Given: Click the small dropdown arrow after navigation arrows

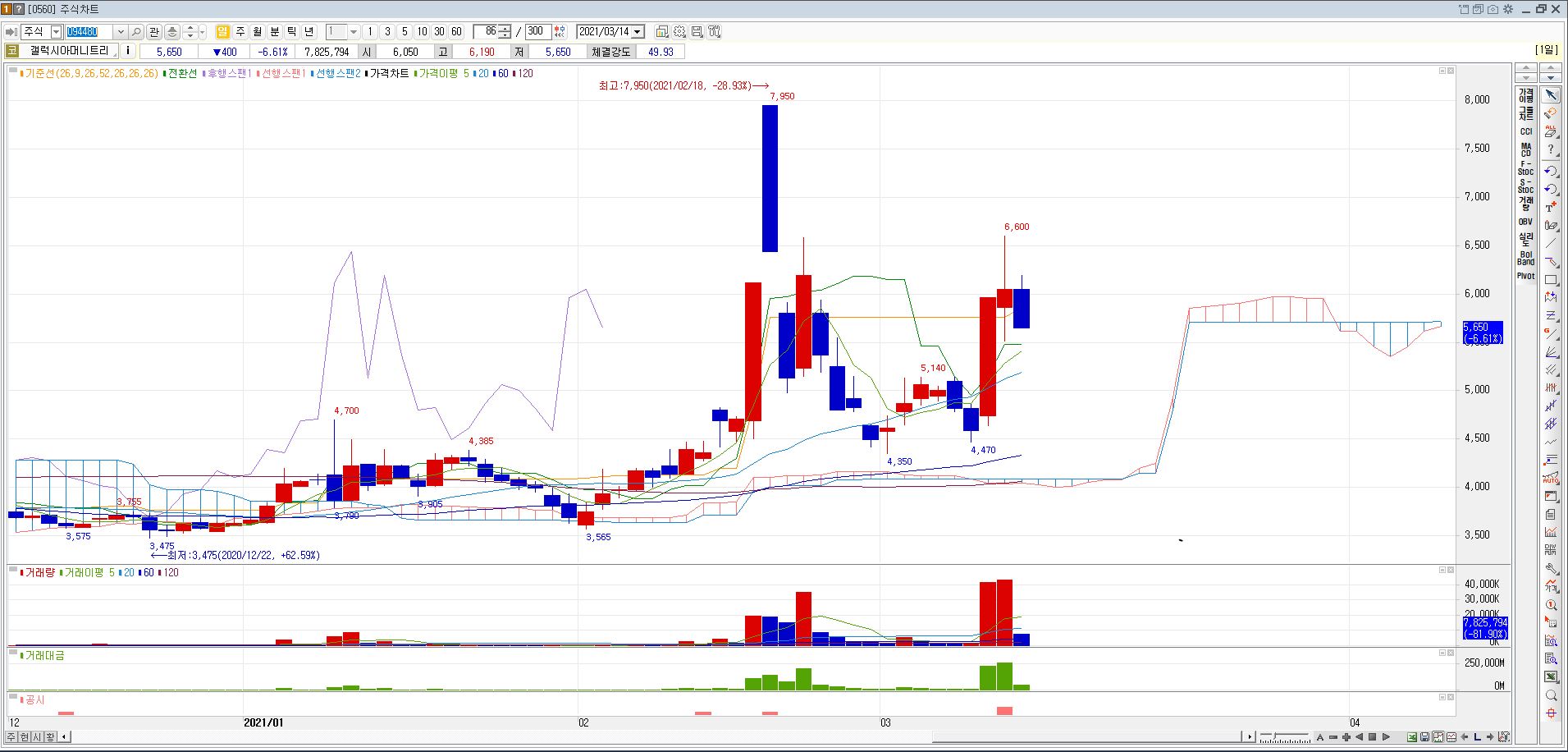Looking at the screenshot, I should click(x=203, y=32).
